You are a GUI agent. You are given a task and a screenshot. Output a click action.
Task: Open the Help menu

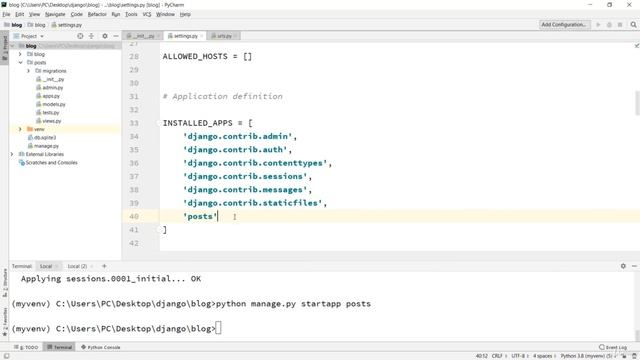coord(185,14)
